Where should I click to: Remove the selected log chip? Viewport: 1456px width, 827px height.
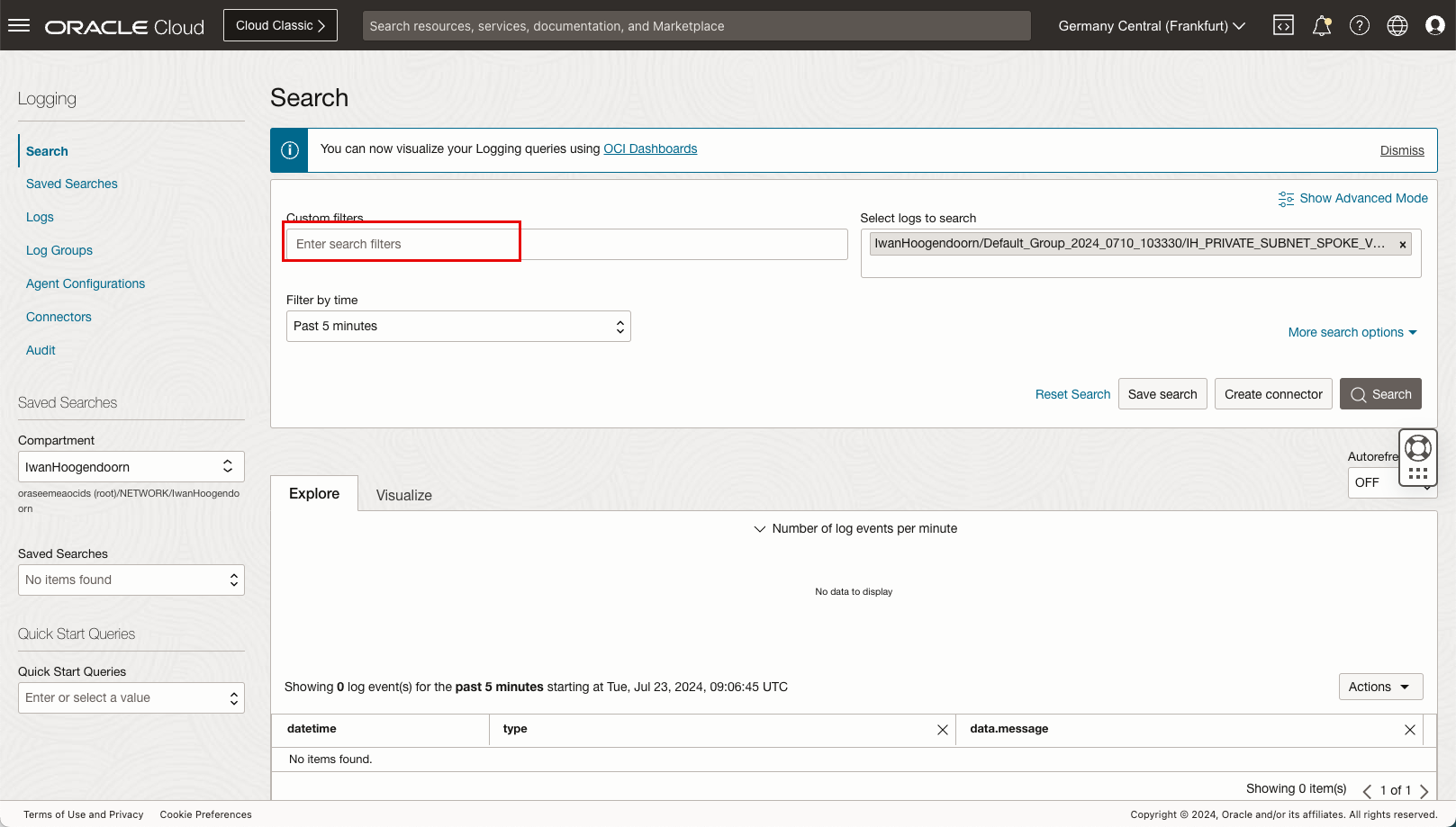pos(1402,244)
